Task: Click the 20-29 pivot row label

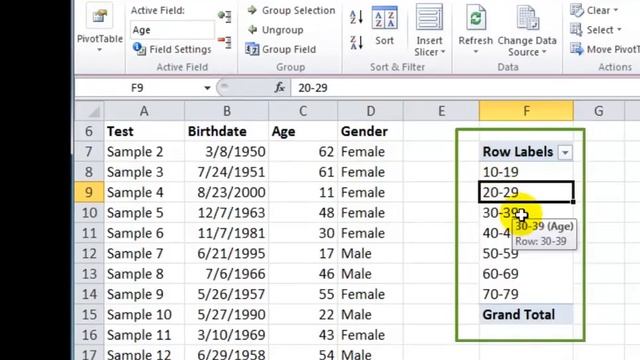Action: click(x=527, y=192)
